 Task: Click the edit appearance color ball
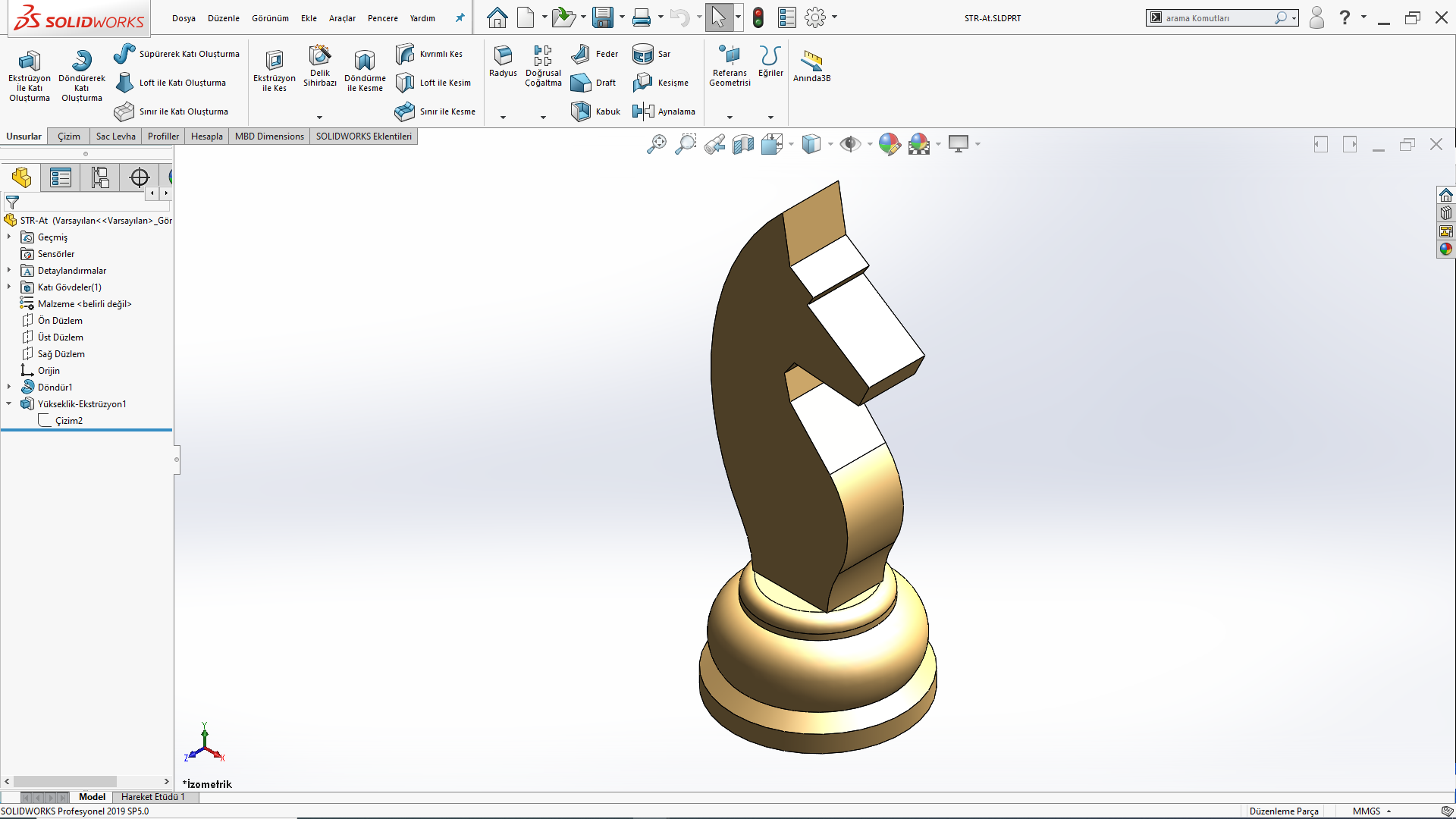(889, 144)
